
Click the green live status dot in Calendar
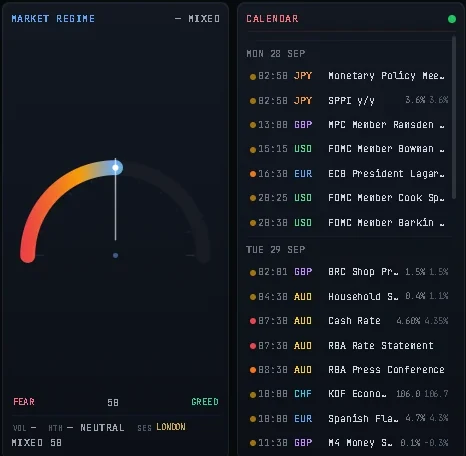point(452,19)
